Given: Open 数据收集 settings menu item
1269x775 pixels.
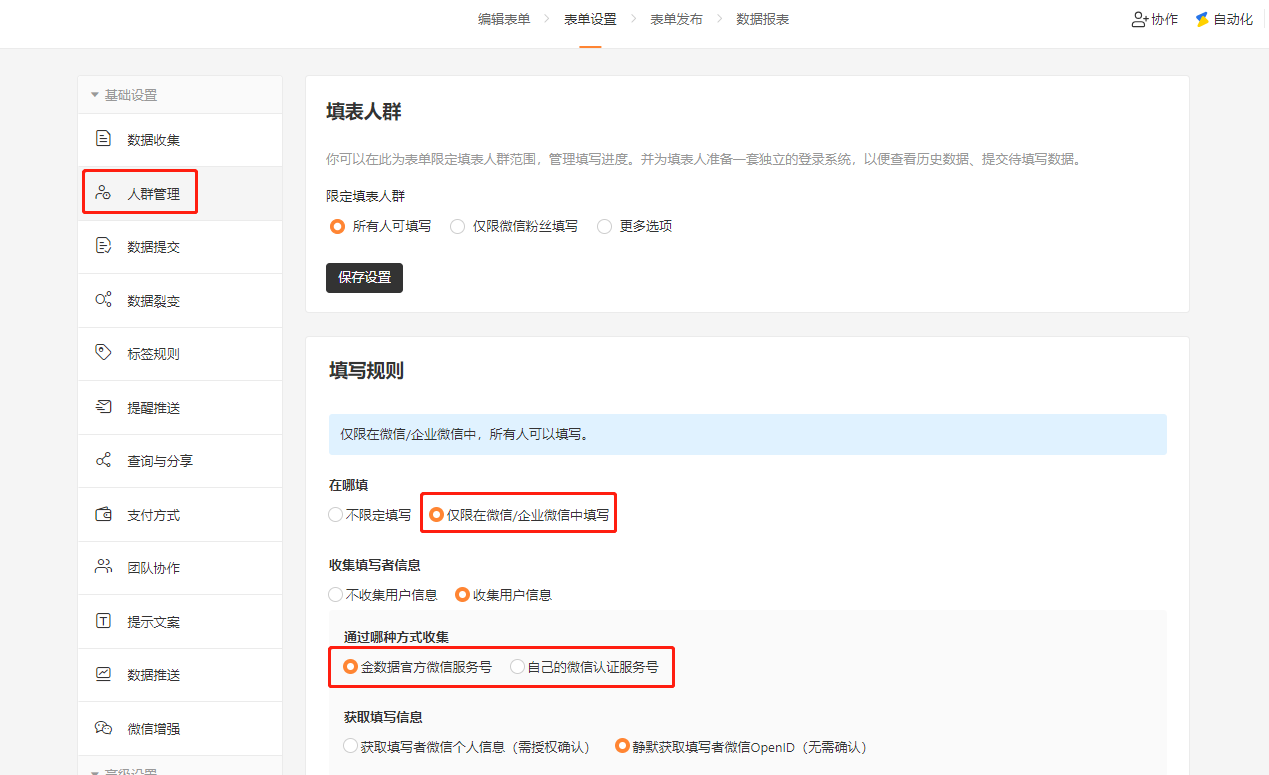Looking at the screenshot, I should click(180, 139).
